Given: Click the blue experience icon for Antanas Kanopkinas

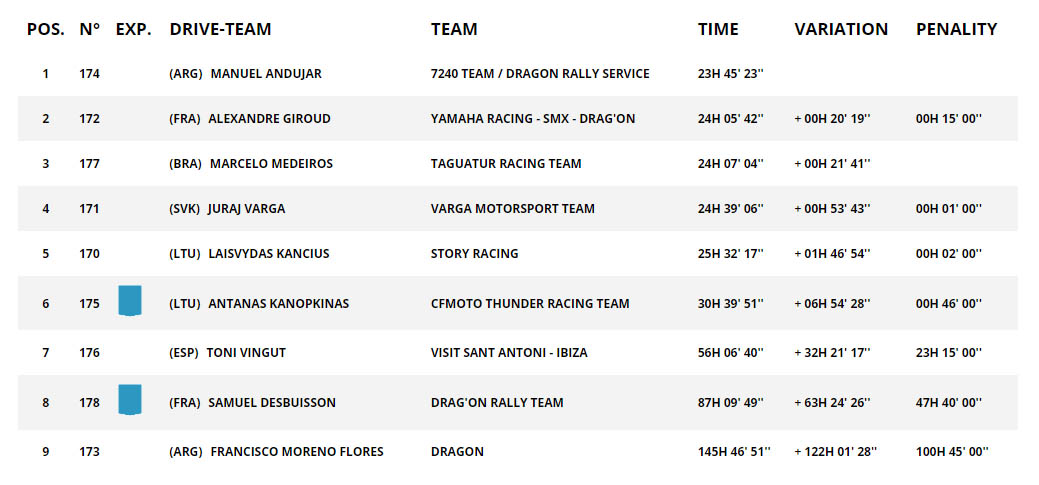Looking at the screenshot, I should (129, 301).
